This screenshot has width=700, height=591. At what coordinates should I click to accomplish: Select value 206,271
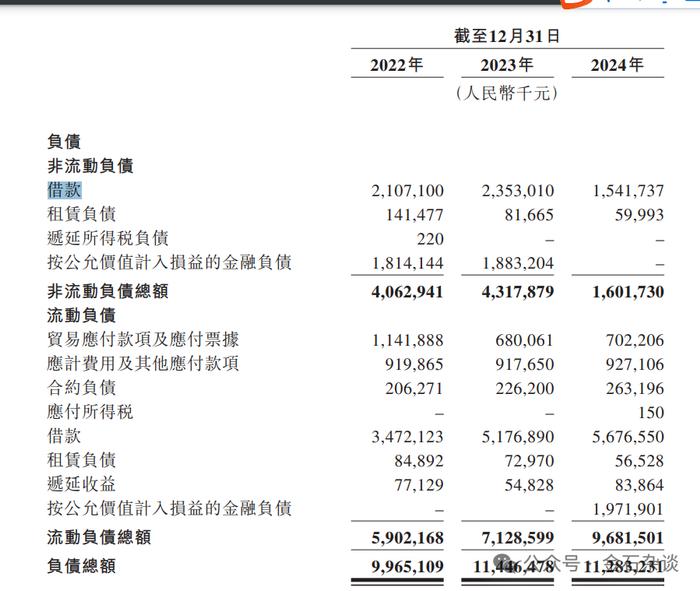click(414, 389)
